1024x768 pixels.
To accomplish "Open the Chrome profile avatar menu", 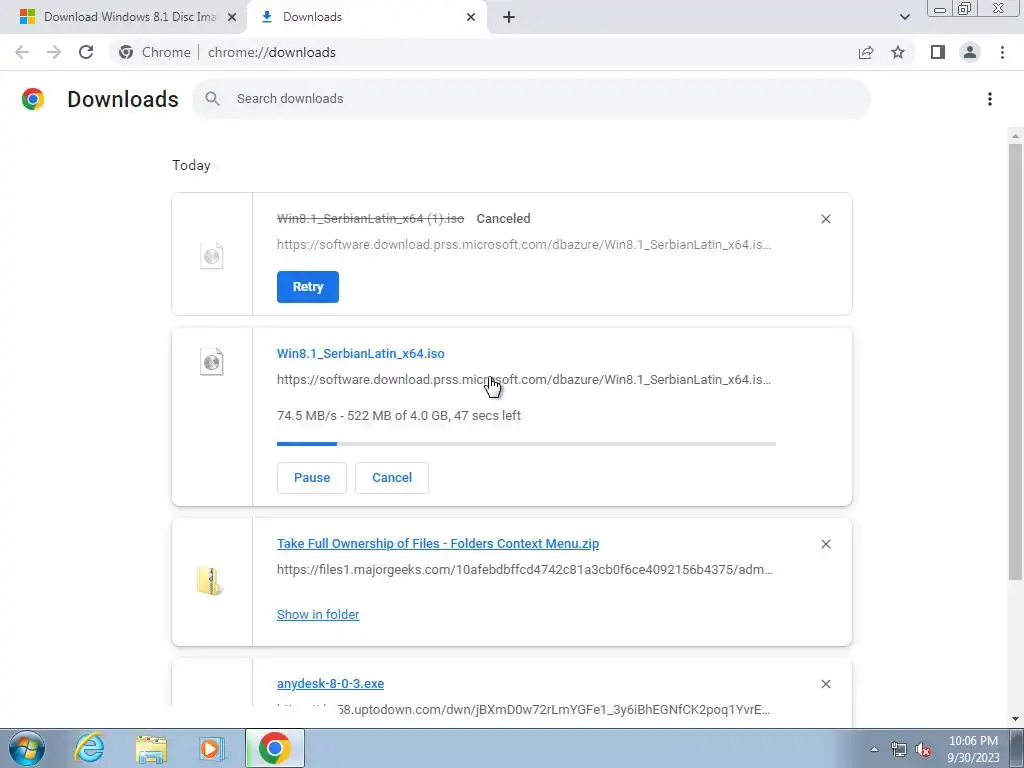I will pyautogui.click(x=970, y=52).
